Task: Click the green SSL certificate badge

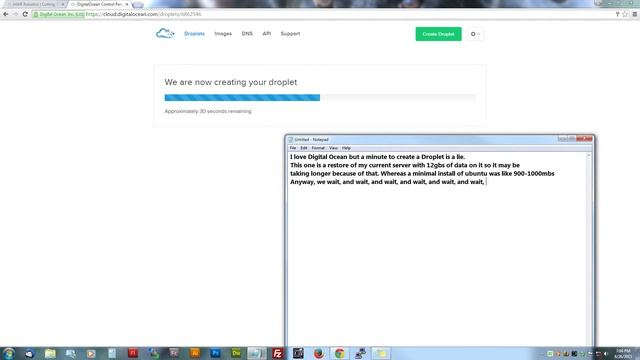Action: point(58,14)
